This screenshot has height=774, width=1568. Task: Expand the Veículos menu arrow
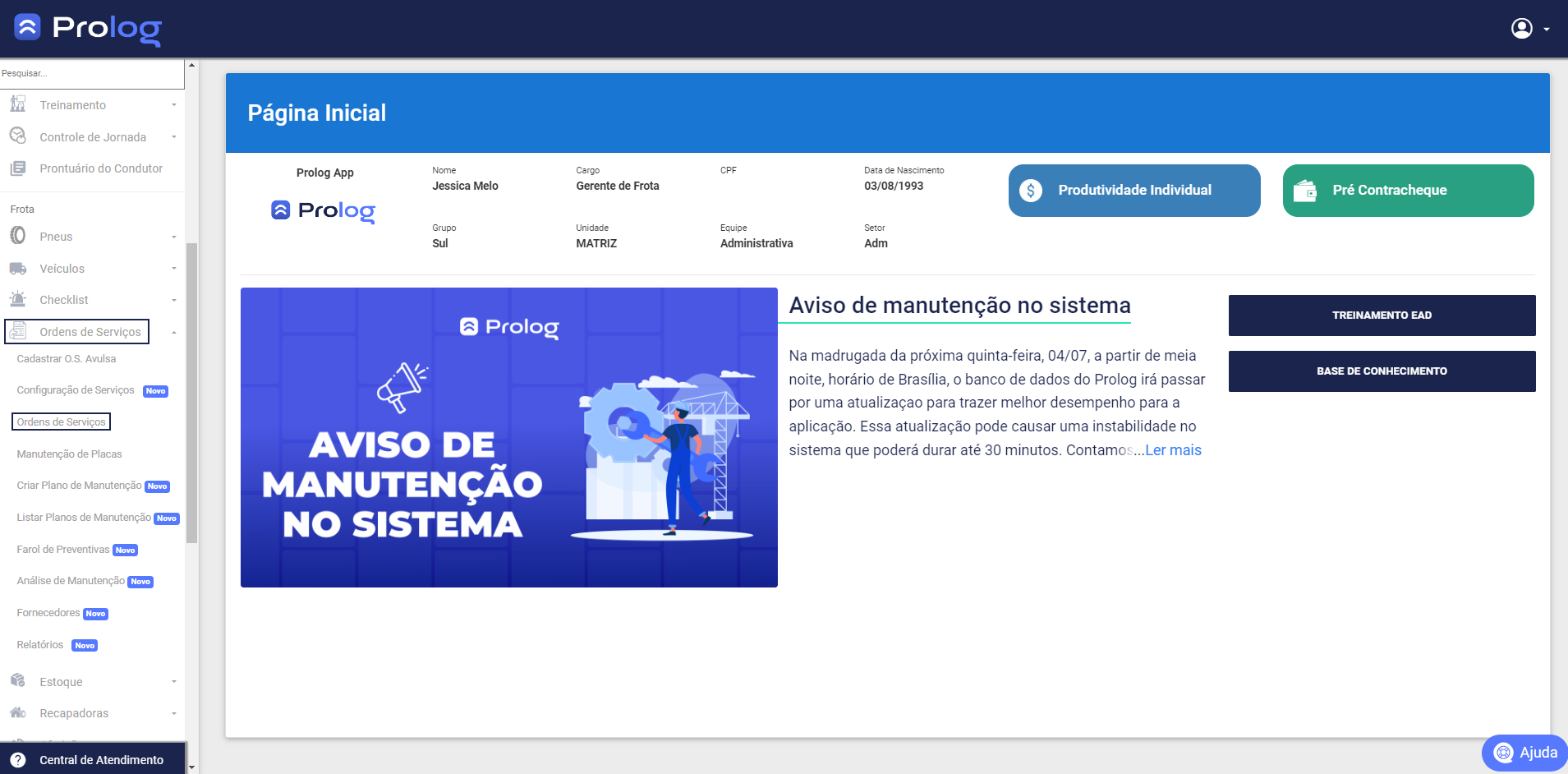coord(174,269)
